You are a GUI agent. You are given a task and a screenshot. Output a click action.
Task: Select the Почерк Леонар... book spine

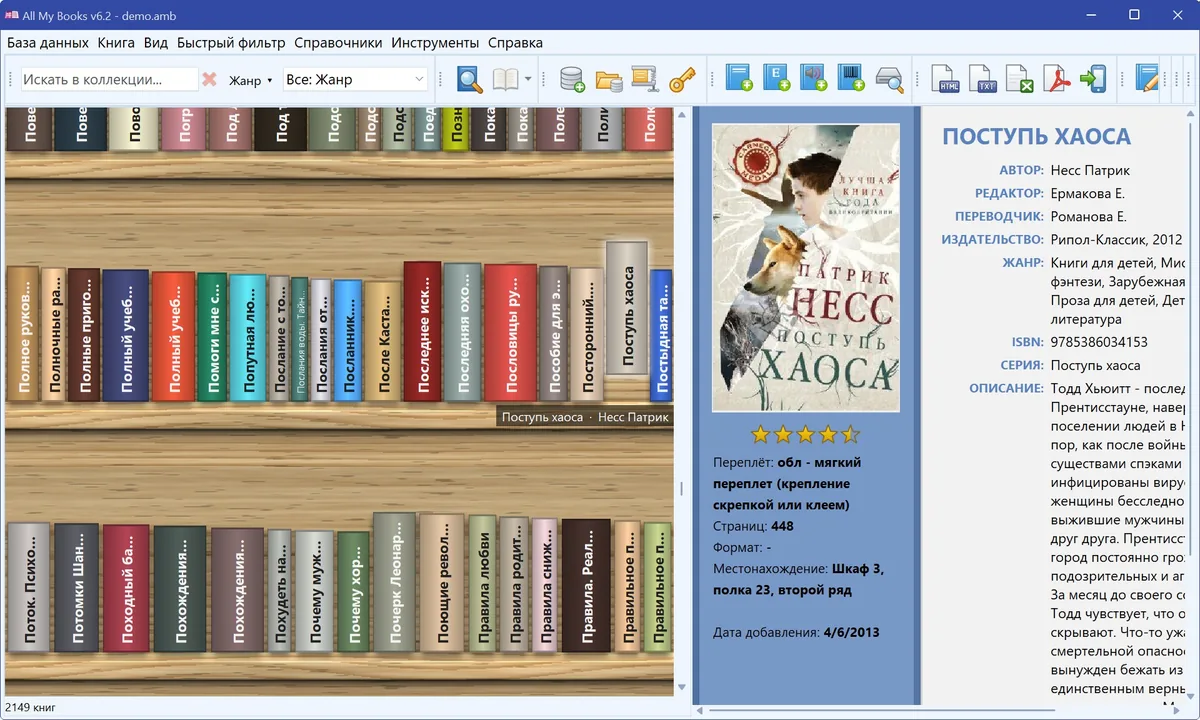(x=394, y=581)
